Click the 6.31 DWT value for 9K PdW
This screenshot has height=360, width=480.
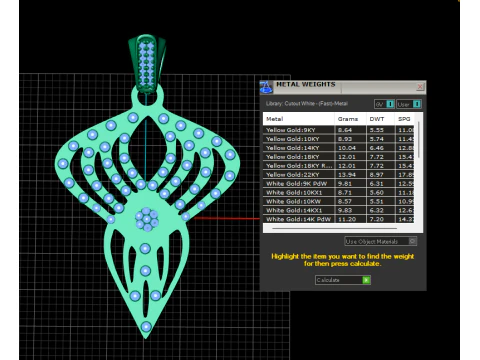[x=376, y=184]
